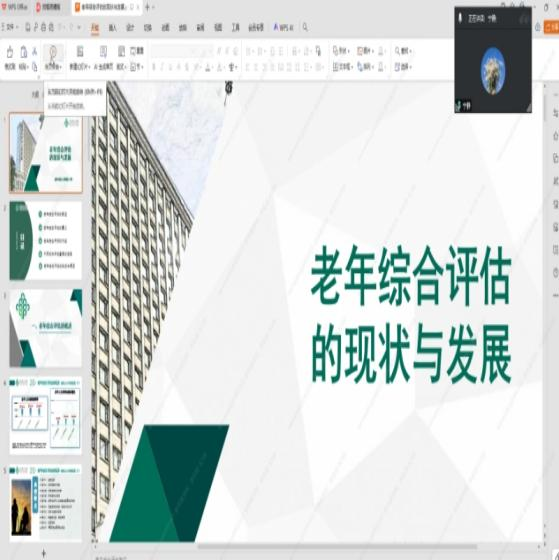Click the search magnifier beside WPS AI

pyautogui.click(x=305, y=27)
